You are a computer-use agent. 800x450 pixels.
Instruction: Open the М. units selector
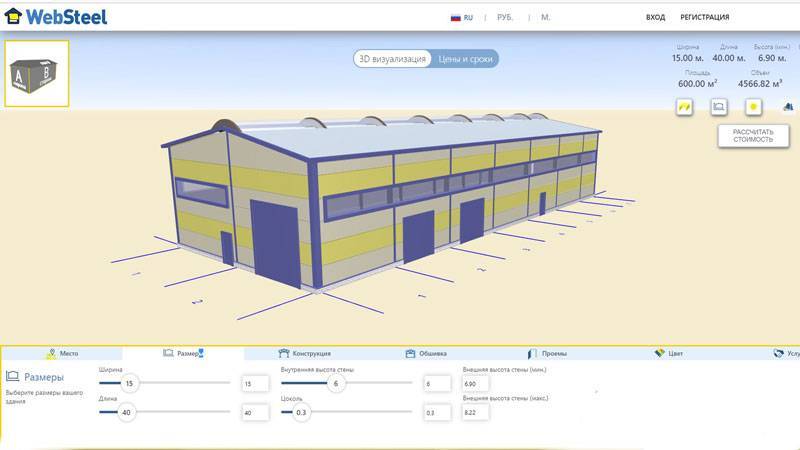click(x=546, y=17)
